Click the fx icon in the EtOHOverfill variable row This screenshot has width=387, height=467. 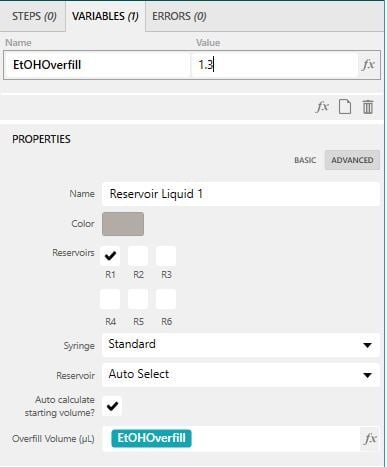(x=368, y=65)
